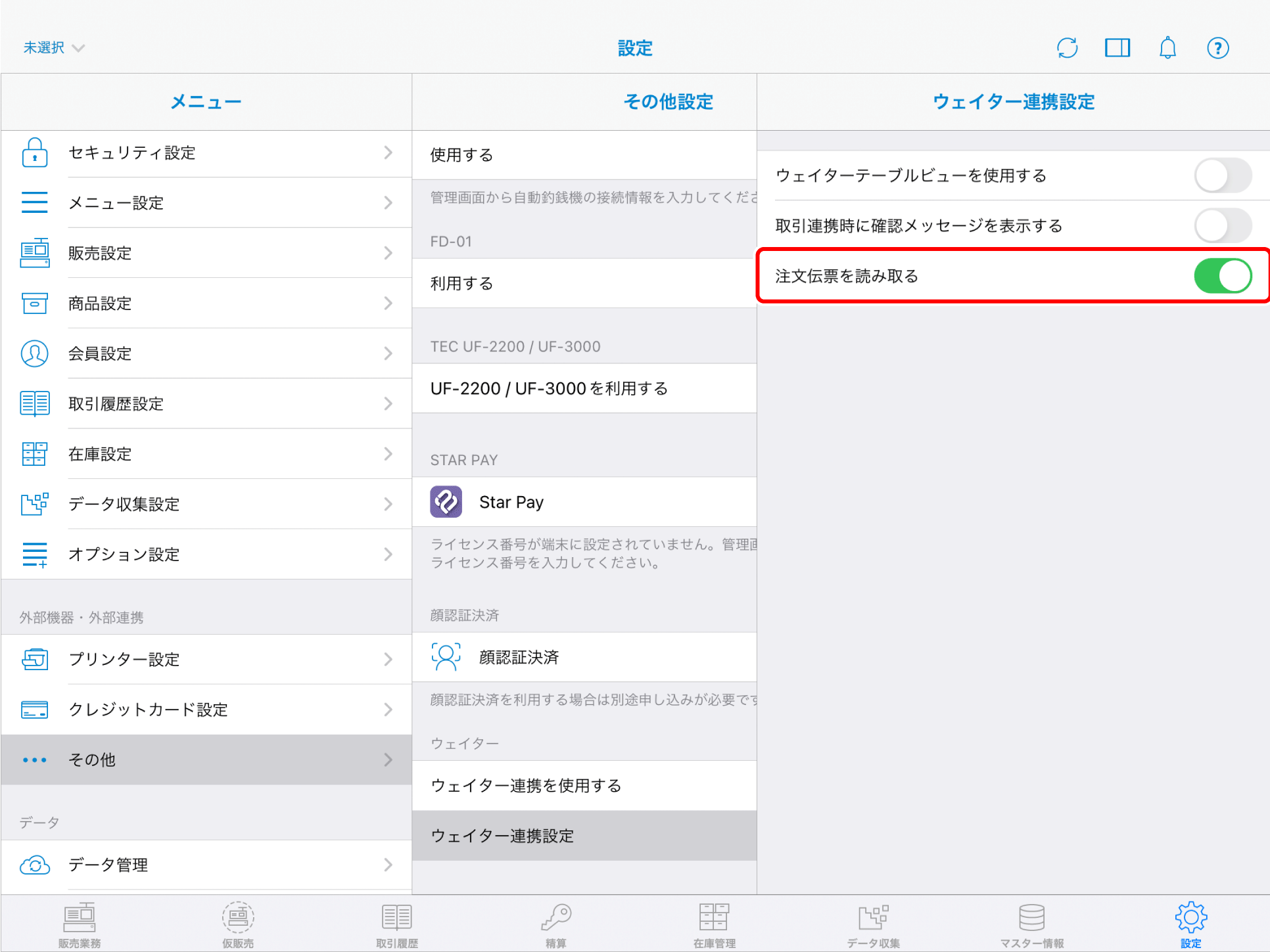The width and height of the screenshot is (1270, 952).
Task: Switch to マスター情報 bottom tab
Action: pos(1031,924)
